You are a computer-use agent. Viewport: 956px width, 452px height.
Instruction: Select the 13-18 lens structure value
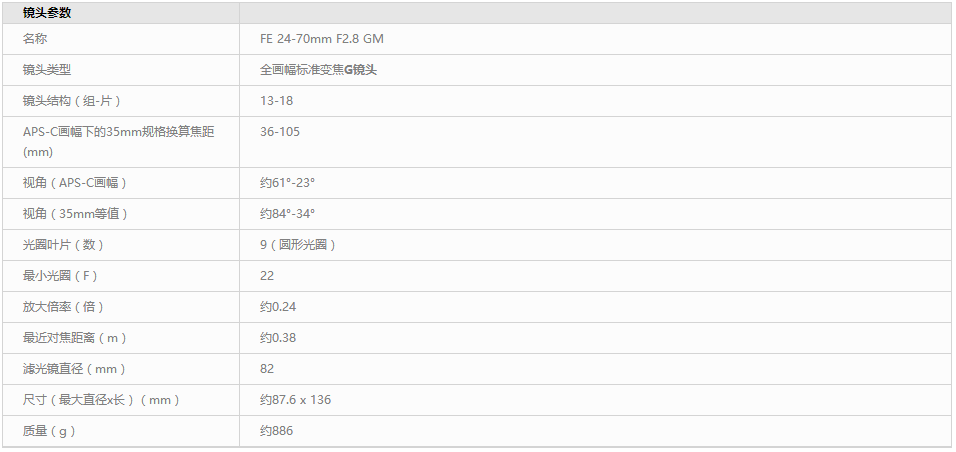(276, 101)
